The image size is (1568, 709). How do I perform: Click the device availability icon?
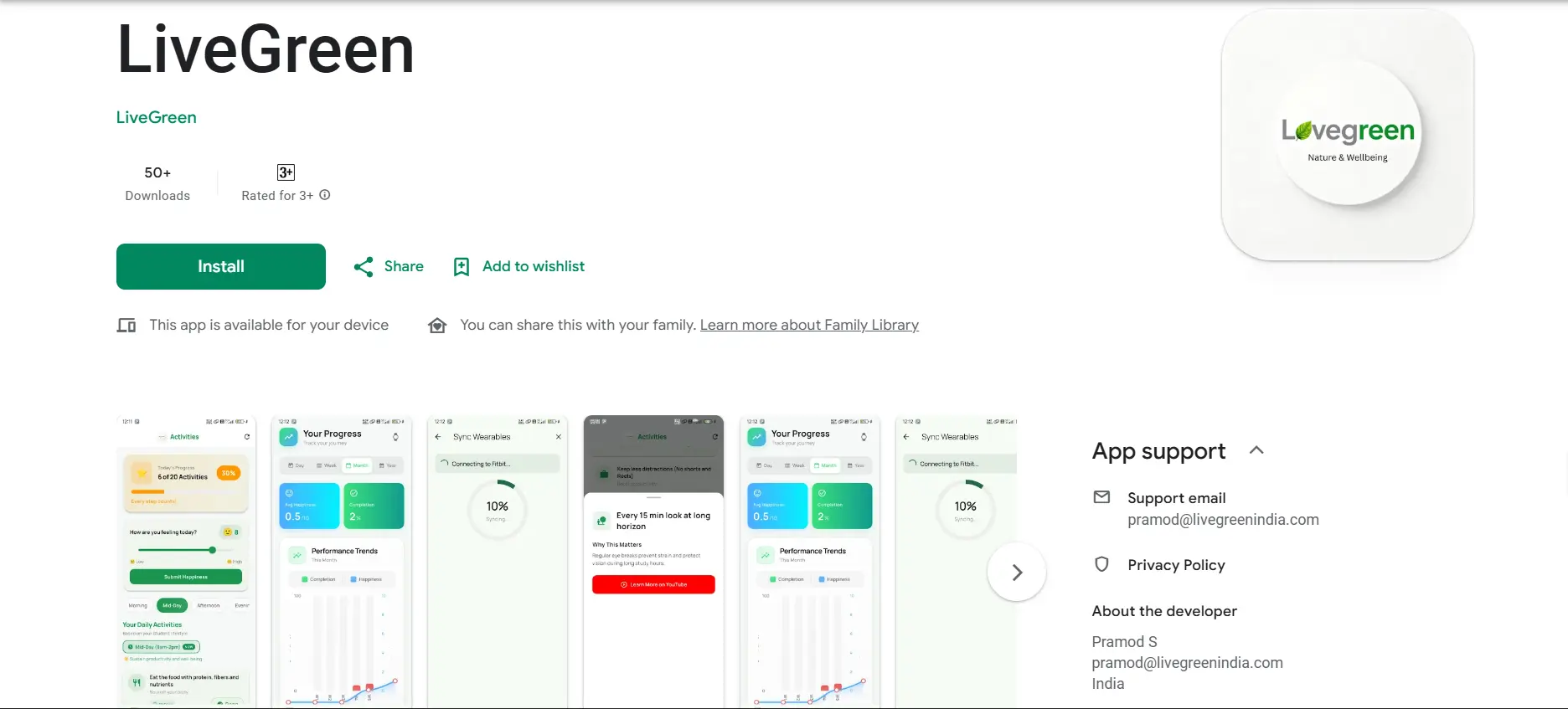click(126, 326)
